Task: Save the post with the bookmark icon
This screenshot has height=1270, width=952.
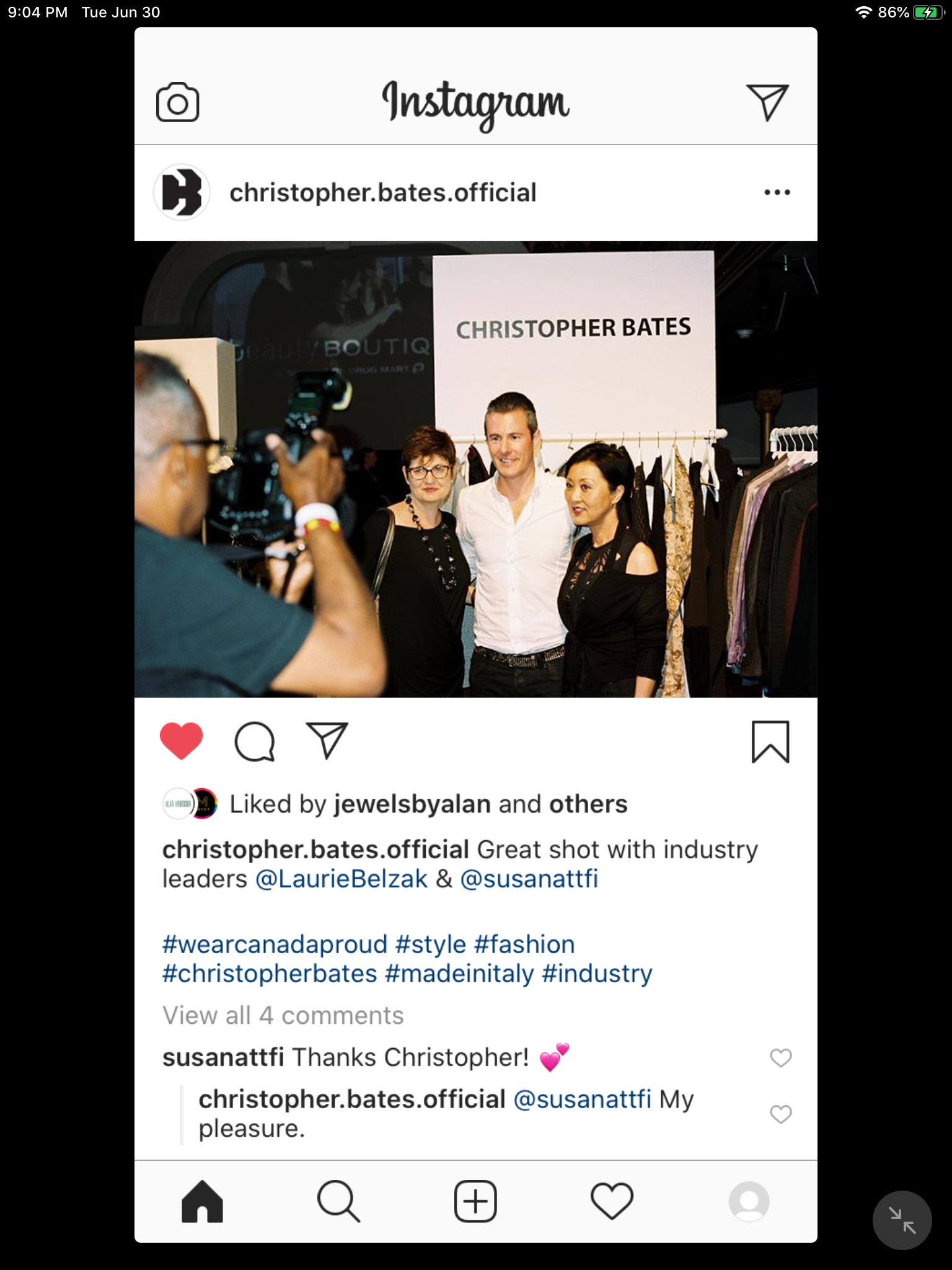Action: coord(770,741)
